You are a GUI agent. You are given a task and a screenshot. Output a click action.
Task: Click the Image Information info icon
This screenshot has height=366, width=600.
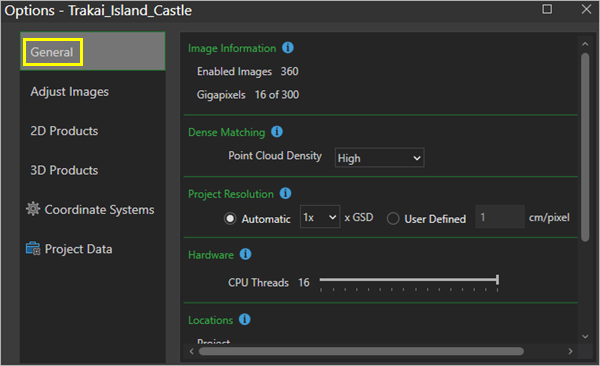[288, 48]
